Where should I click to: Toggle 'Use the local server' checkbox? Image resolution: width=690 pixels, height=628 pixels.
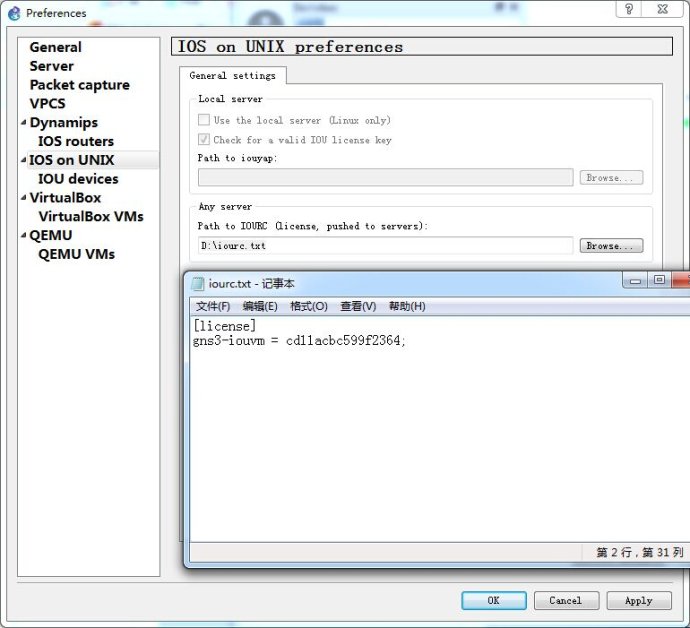coord(204,120)
